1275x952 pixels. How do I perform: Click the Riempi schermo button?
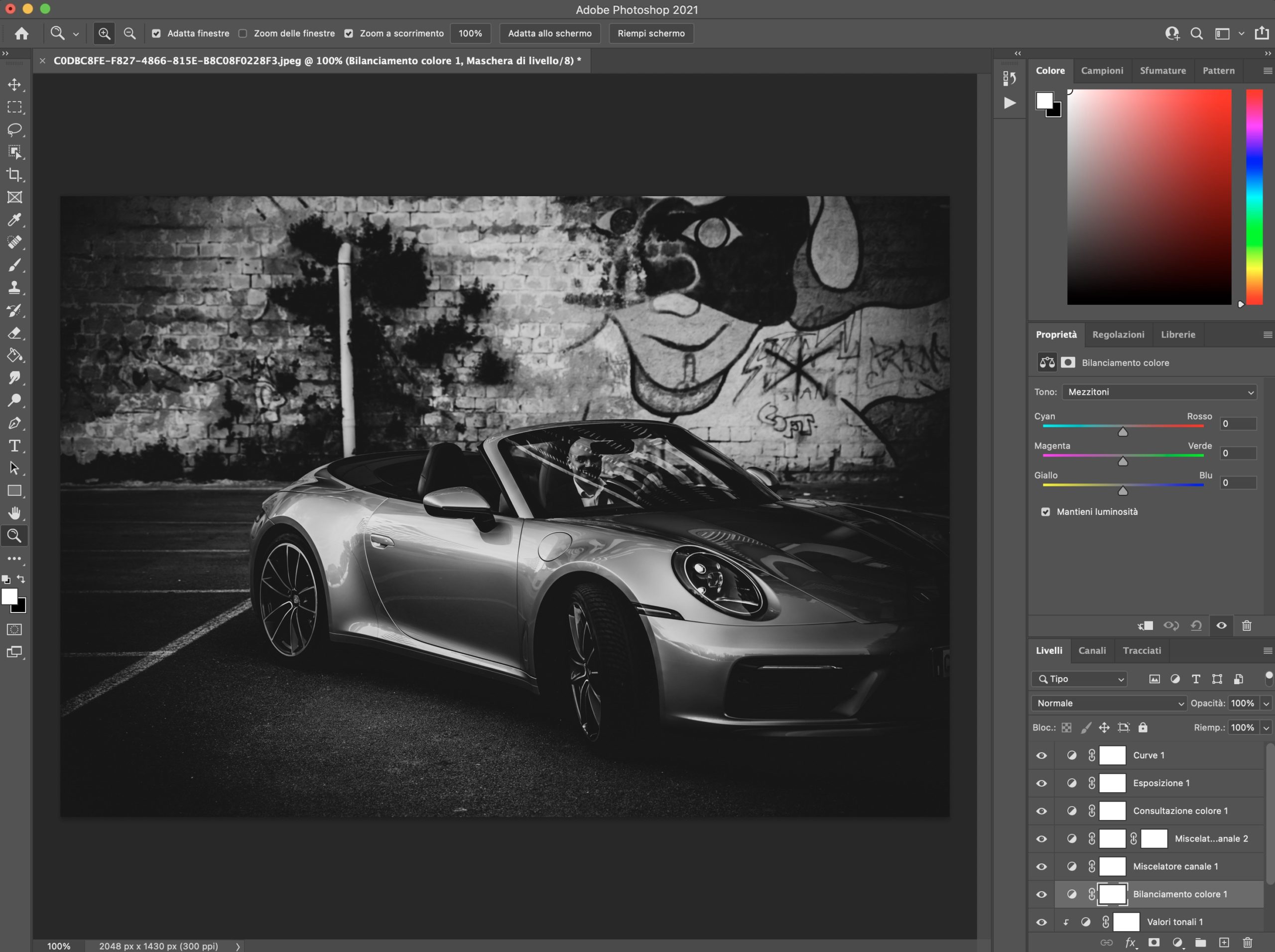(x=651, y=33)
